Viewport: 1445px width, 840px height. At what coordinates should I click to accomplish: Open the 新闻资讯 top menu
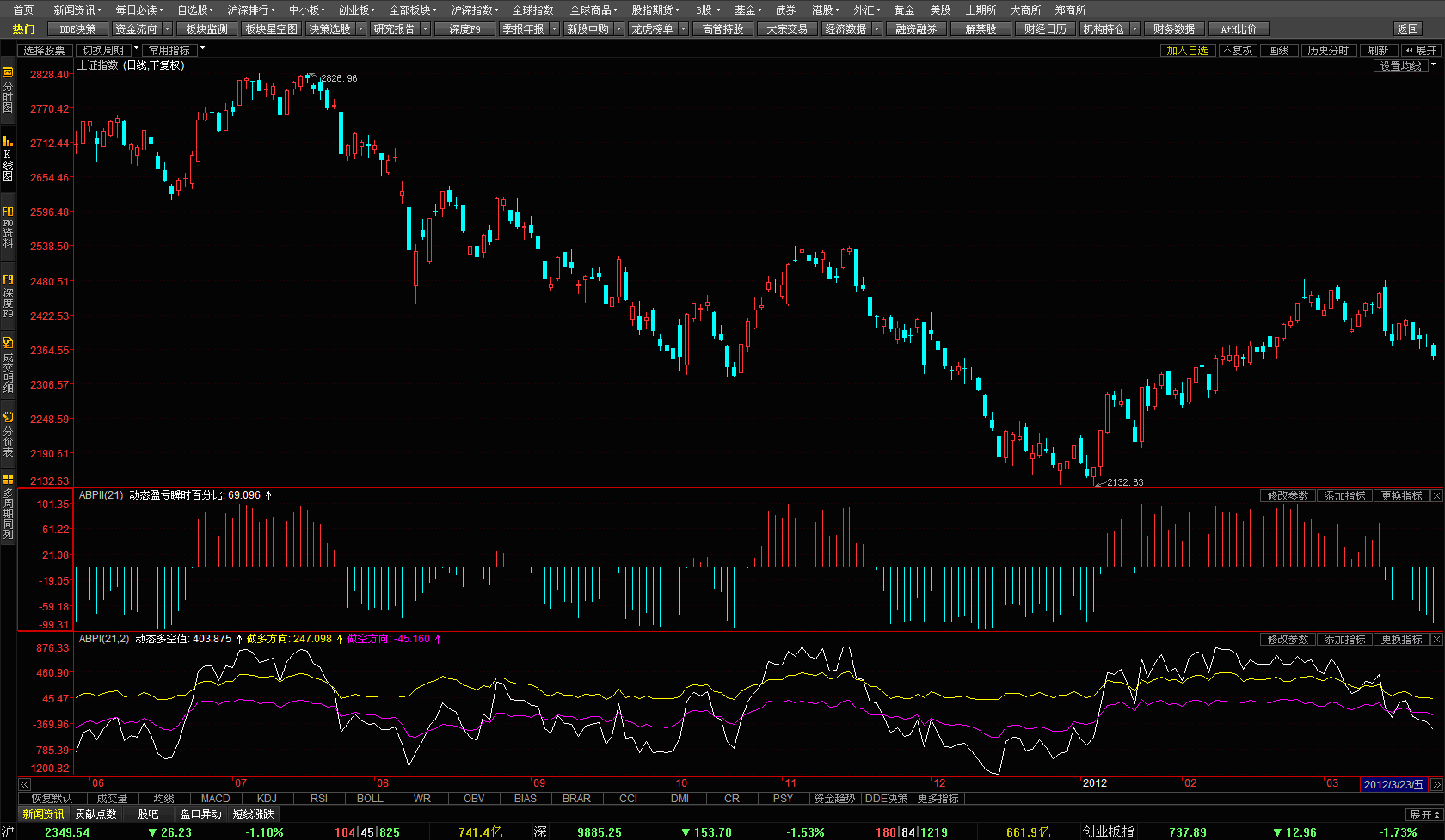[x=77, y=10]
